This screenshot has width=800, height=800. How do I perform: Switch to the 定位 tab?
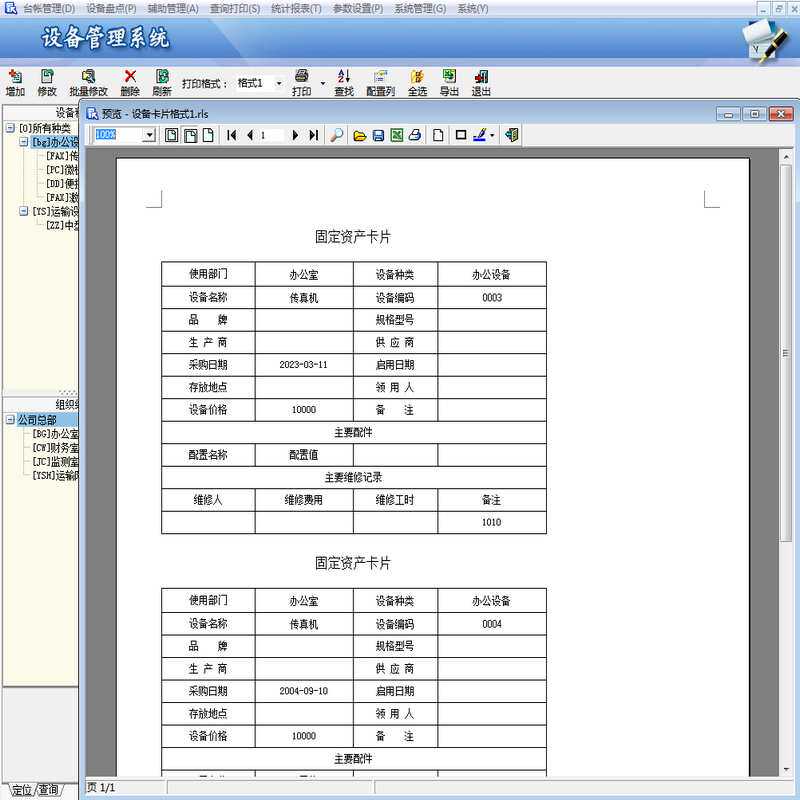click(21, 790)
